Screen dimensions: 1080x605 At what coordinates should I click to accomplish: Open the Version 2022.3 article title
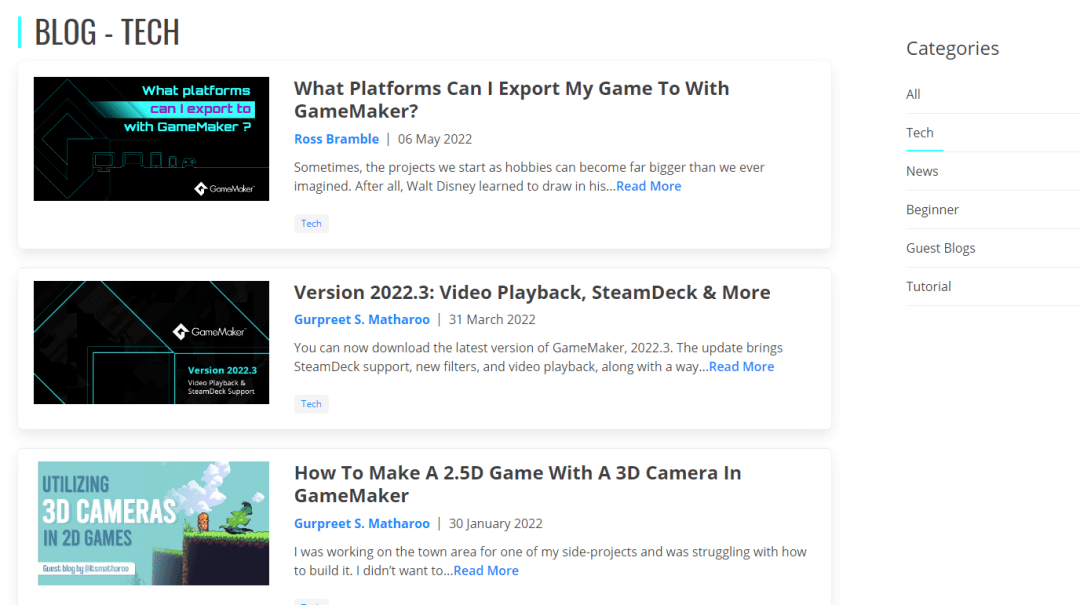(x=531, y=293)
